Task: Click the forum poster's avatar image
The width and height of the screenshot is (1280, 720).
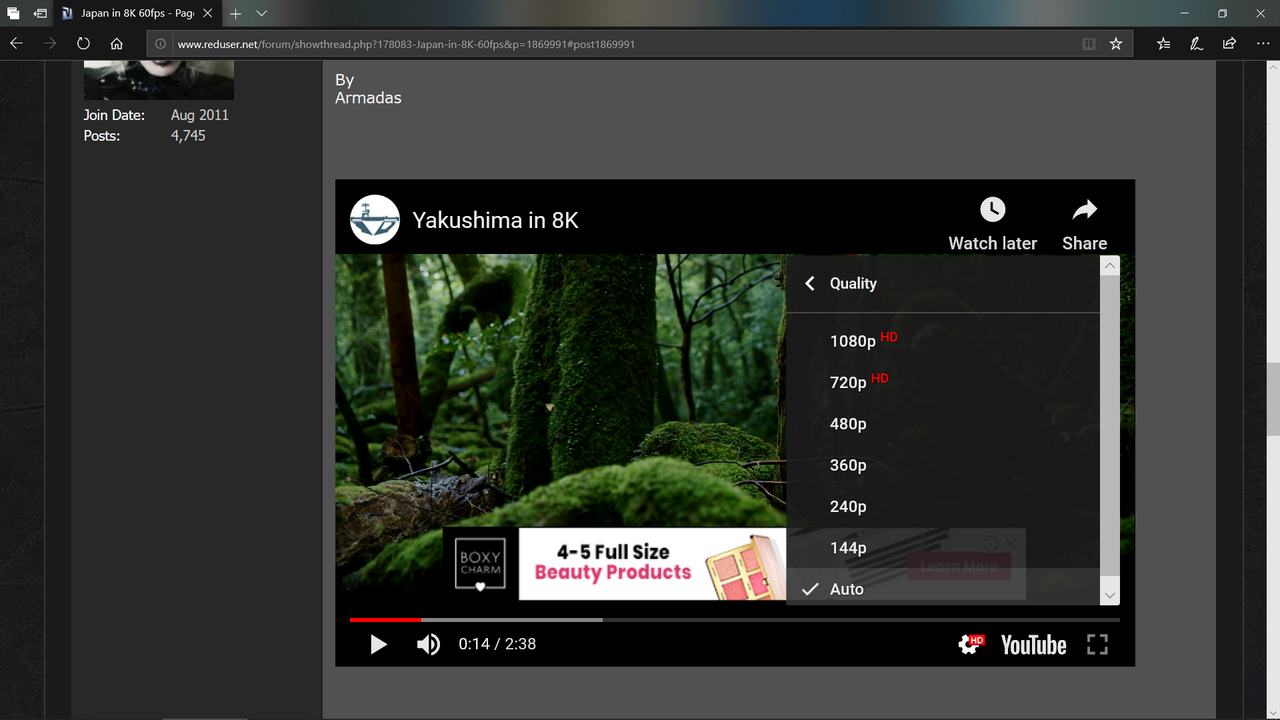Action: pos(159,80)
